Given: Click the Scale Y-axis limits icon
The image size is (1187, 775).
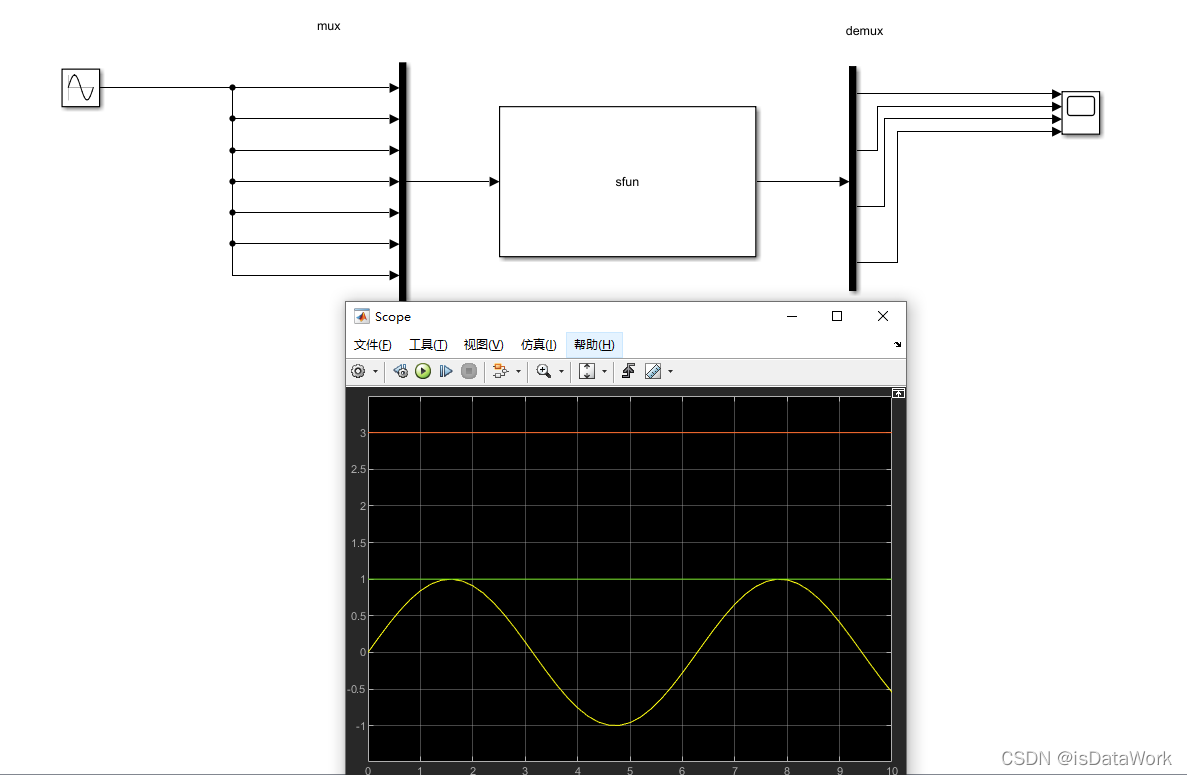Looking at the screenshot, I should [587, 371].
